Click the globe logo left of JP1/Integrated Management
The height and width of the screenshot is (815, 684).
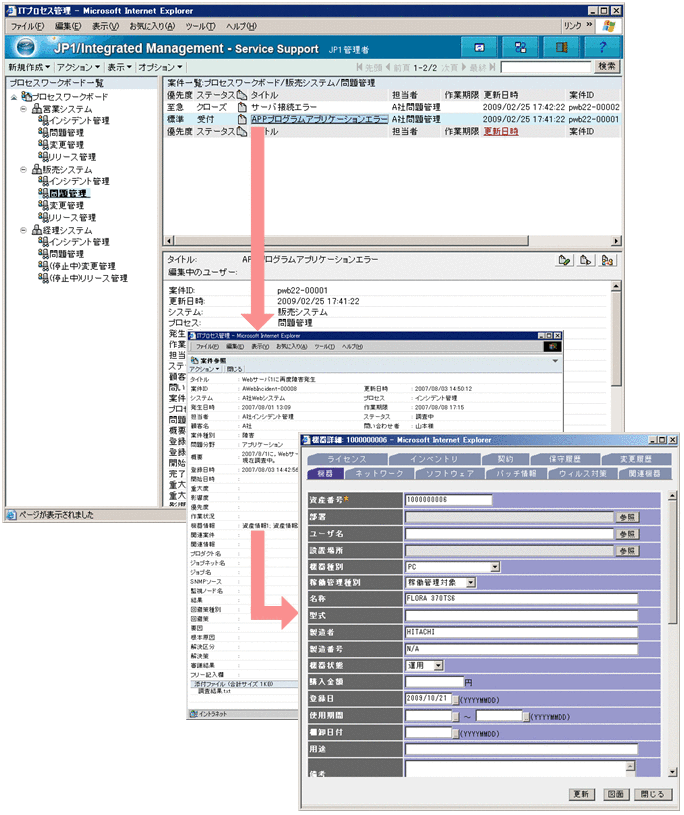pyautogui.click(x=25, y=47)
